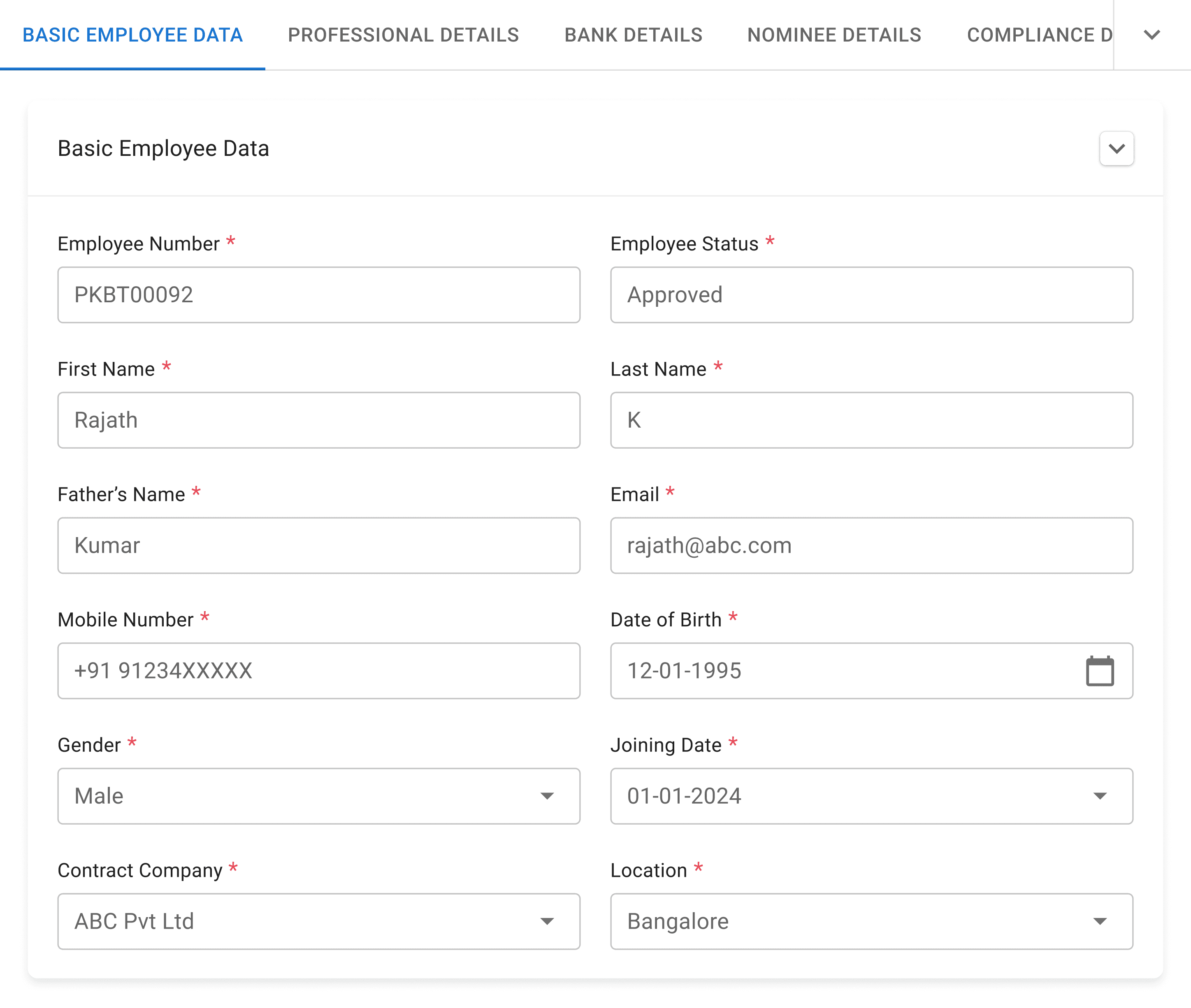Focus the Mobile Number field

click(318, 671)
